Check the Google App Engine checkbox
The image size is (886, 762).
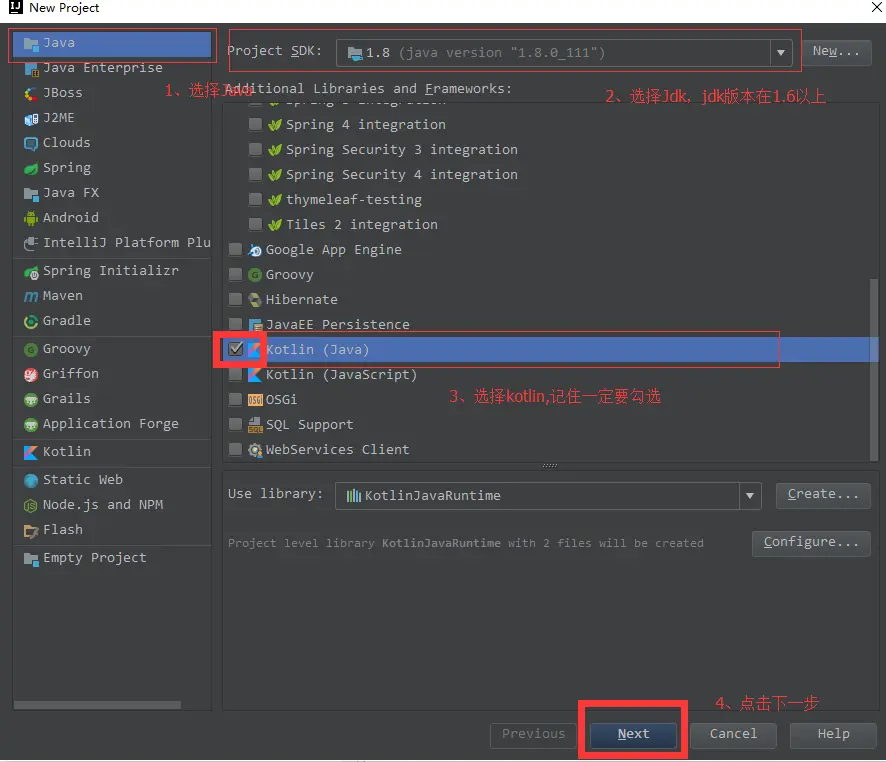pyautogui.click(x=235, y=249)
